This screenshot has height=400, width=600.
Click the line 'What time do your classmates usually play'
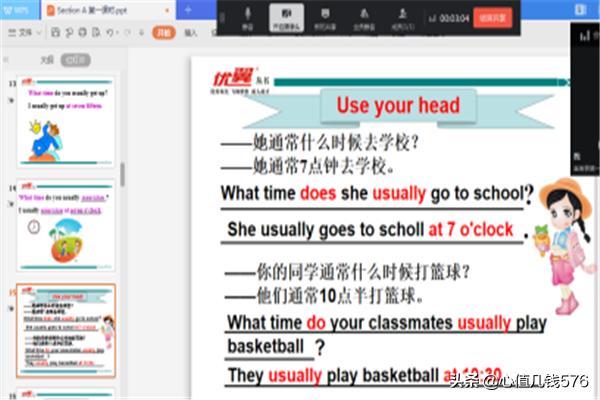click(387, 323)
